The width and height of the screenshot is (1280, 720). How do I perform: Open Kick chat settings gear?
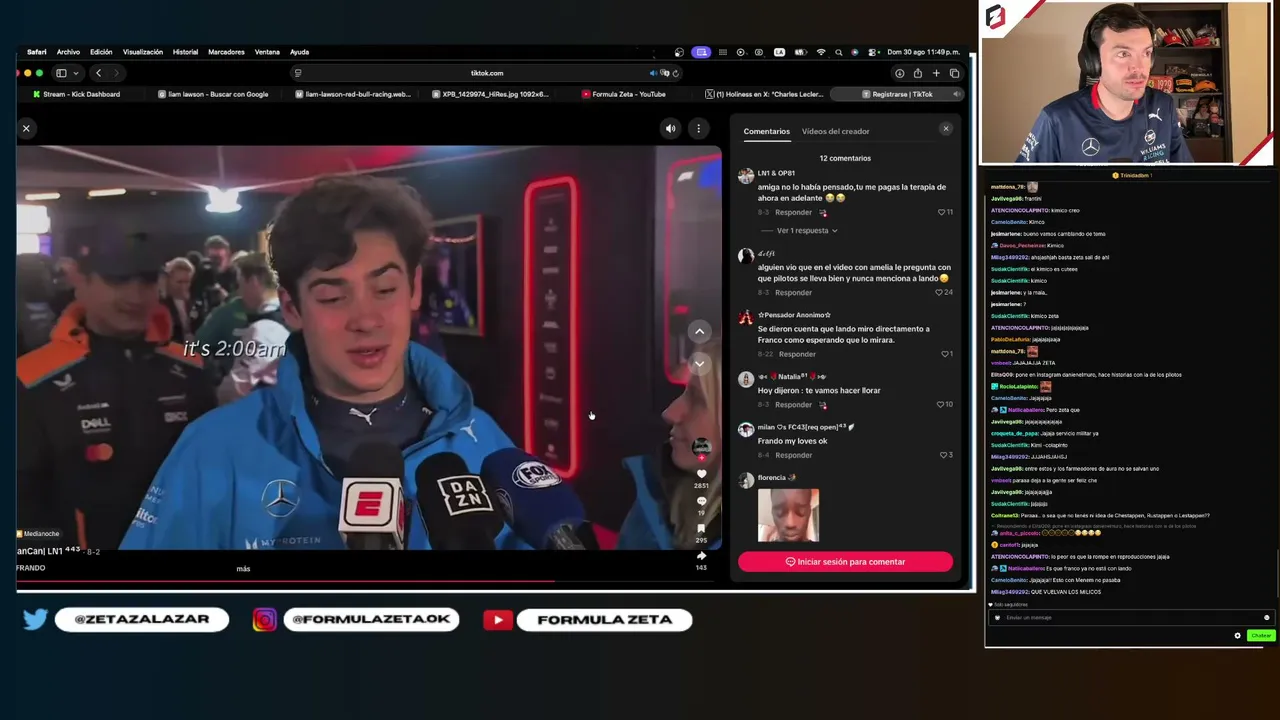[1237, 636]
